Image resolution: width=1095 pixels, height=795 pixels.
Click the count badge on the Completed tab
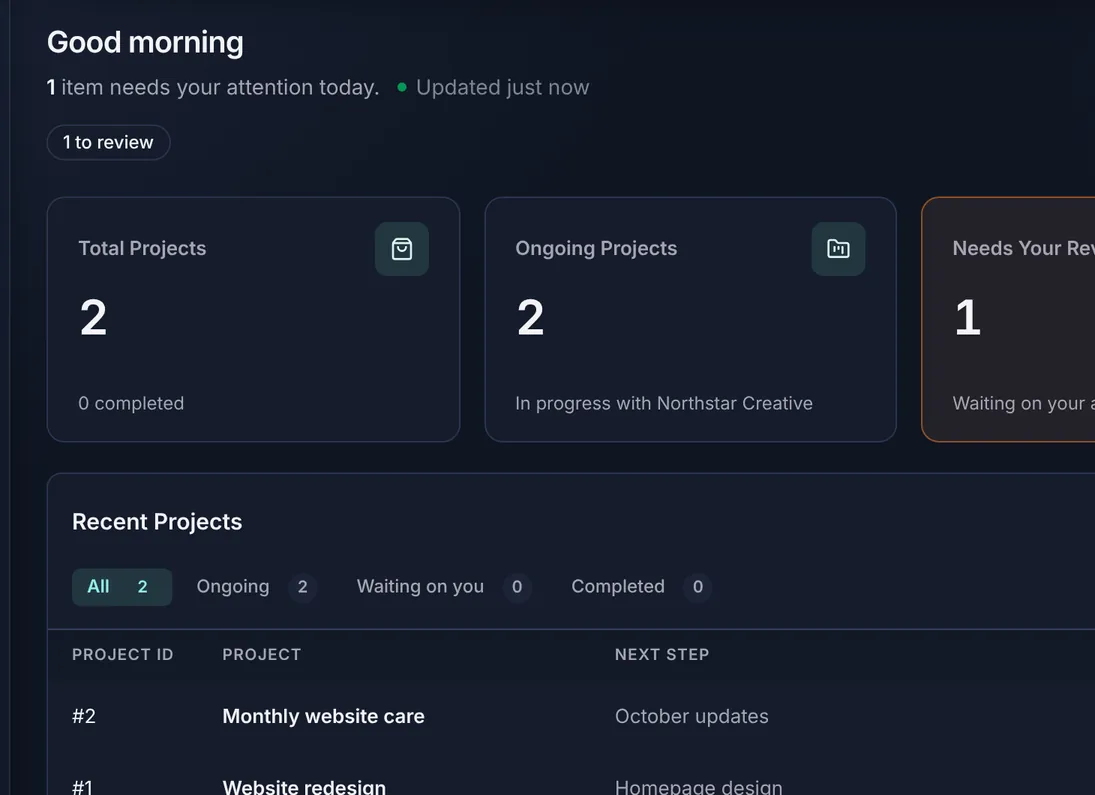click(x=698, y=587)
